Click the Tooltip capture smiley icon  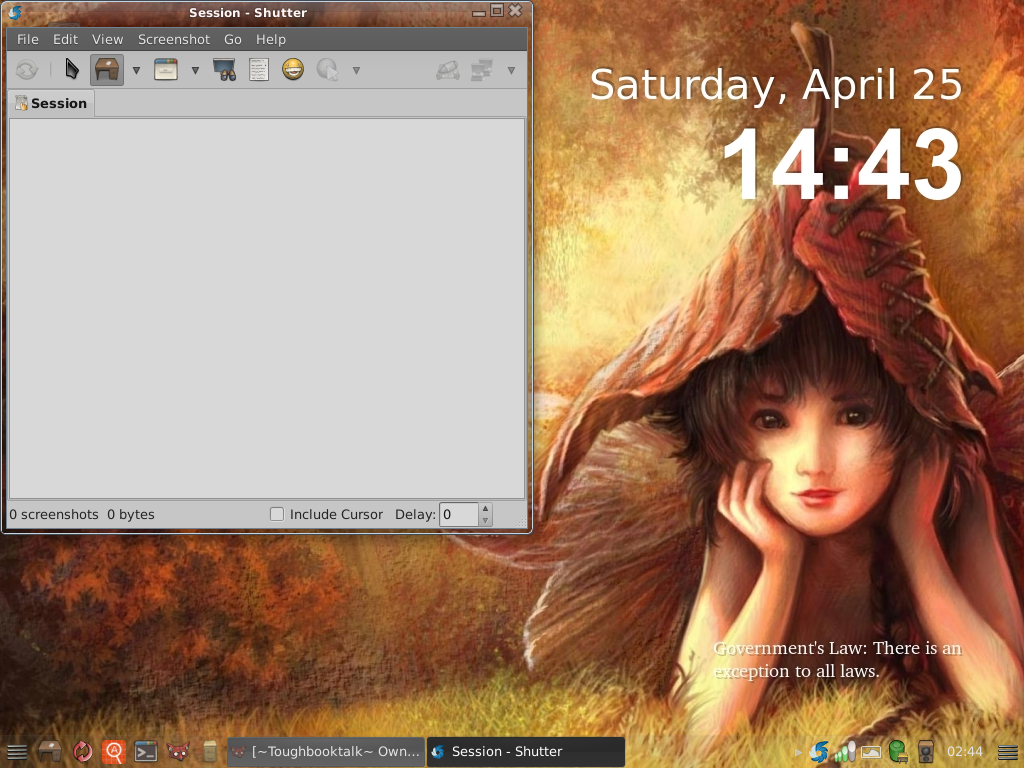pyautogui.click(x=293, y=69)
